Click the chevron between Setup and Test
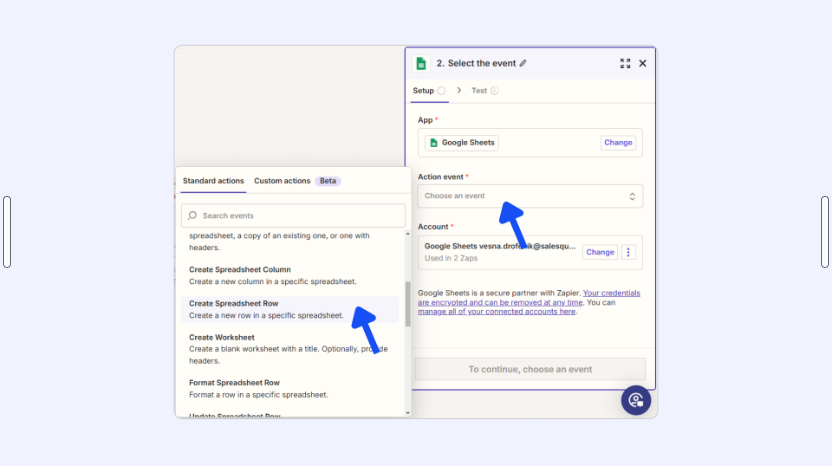Screen dimensions: 832x467 point(459,91)
